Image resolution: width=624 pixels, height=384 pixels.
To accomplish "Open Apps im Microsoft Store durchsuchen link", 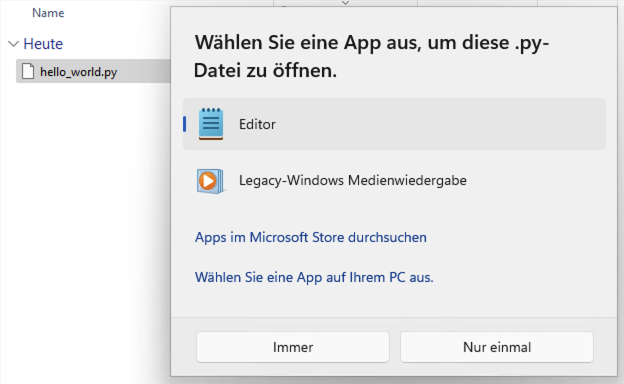I will (x=311, y=237).
